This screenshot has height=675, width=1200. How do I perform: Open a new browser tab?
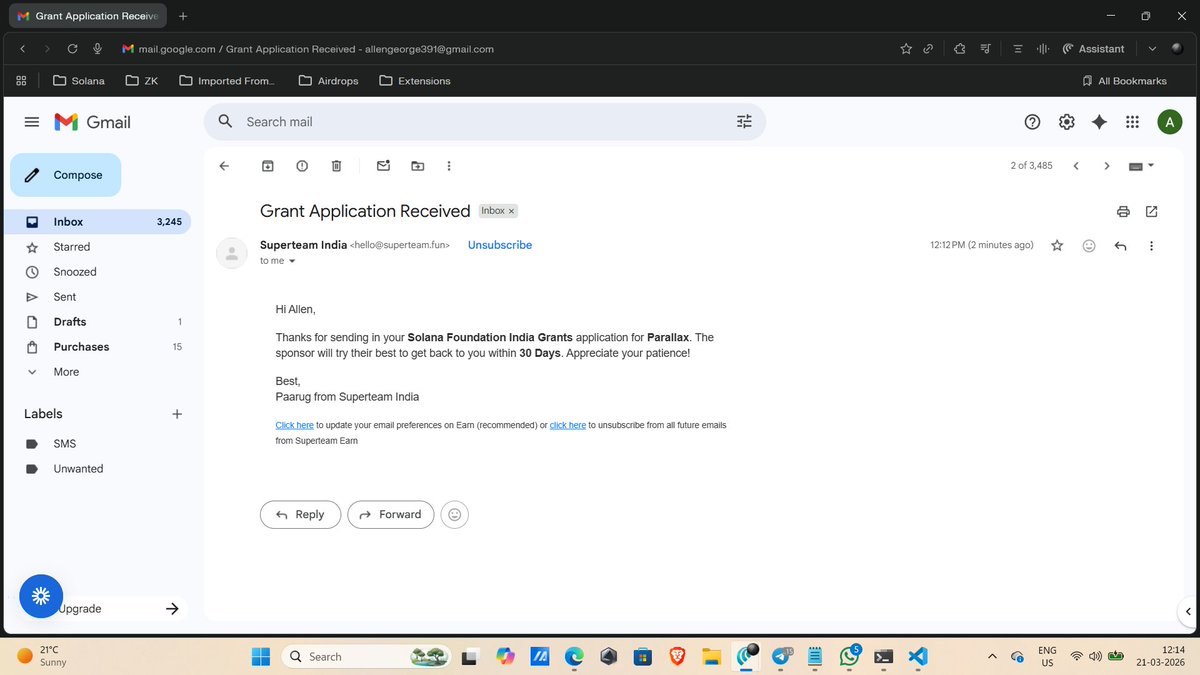pyautogui.click(x=183, y=16)
